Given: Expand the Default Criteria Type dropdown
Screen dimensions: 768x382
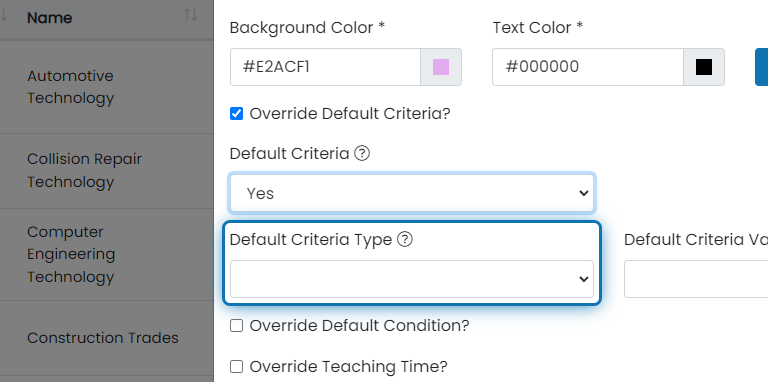Looking at the screenshot, I should pyautogui.click(x=412, y=279).
